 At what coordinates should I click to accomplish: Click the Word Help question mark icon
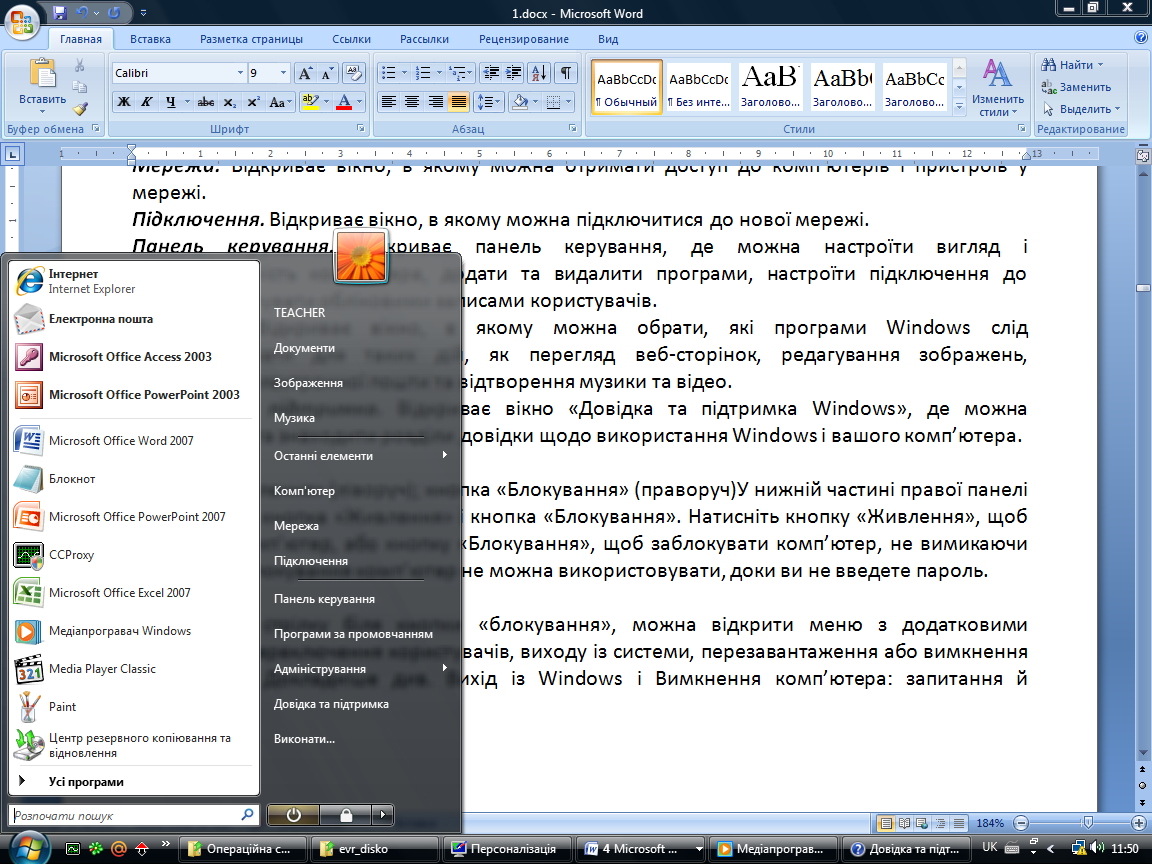[x=1141, y=38]
